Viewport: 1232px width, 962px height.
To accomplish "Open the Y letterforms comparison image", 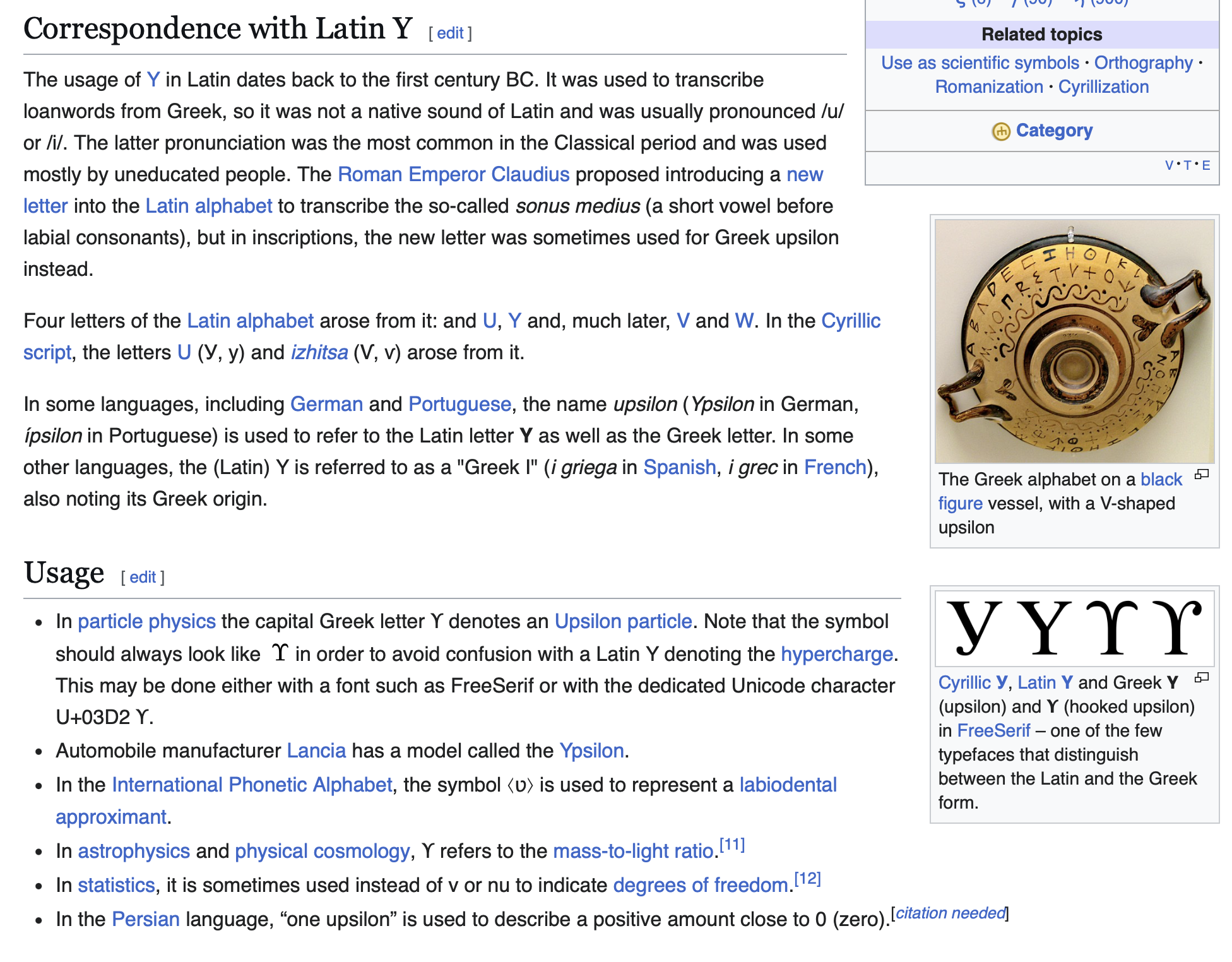I will tap(1075, 628).
